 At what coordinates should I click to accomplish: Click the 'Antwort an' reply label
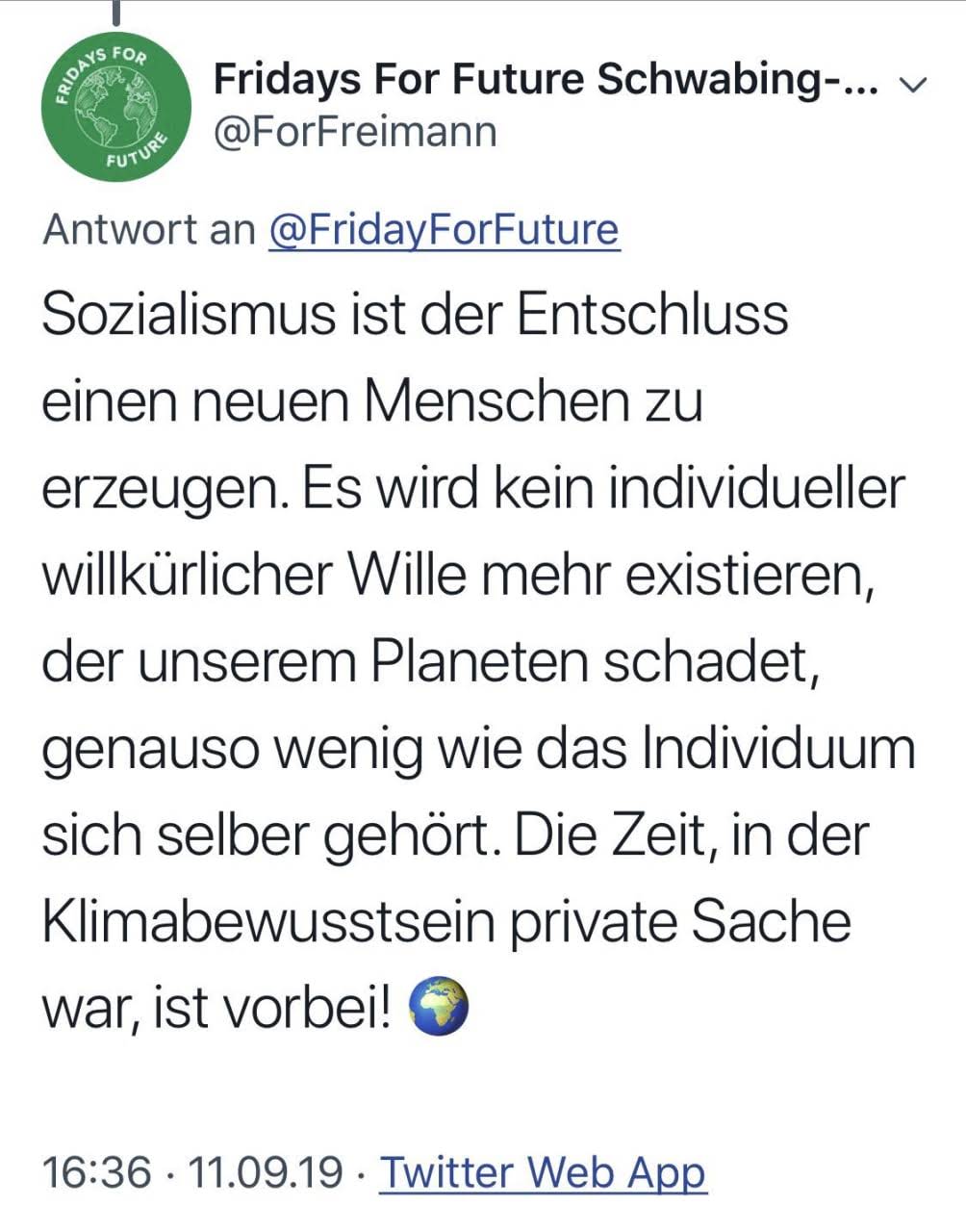click(149, 230)
